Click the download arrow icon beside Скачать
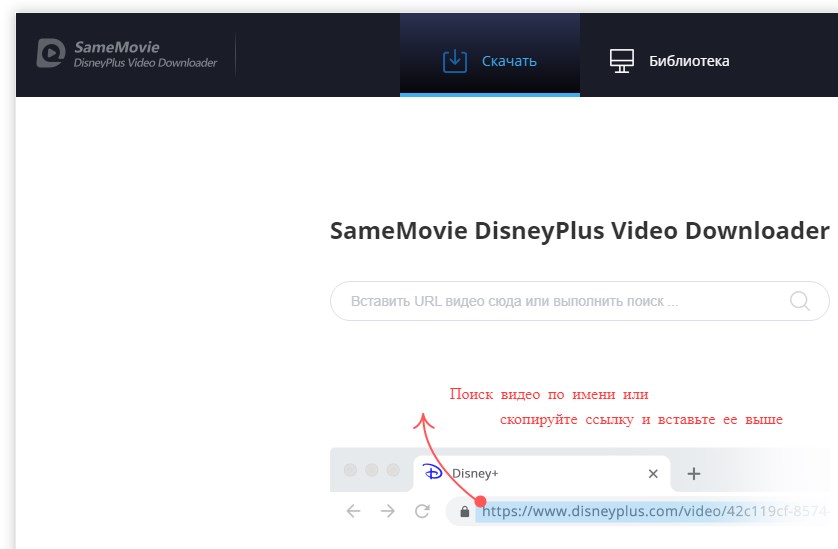 455,61
